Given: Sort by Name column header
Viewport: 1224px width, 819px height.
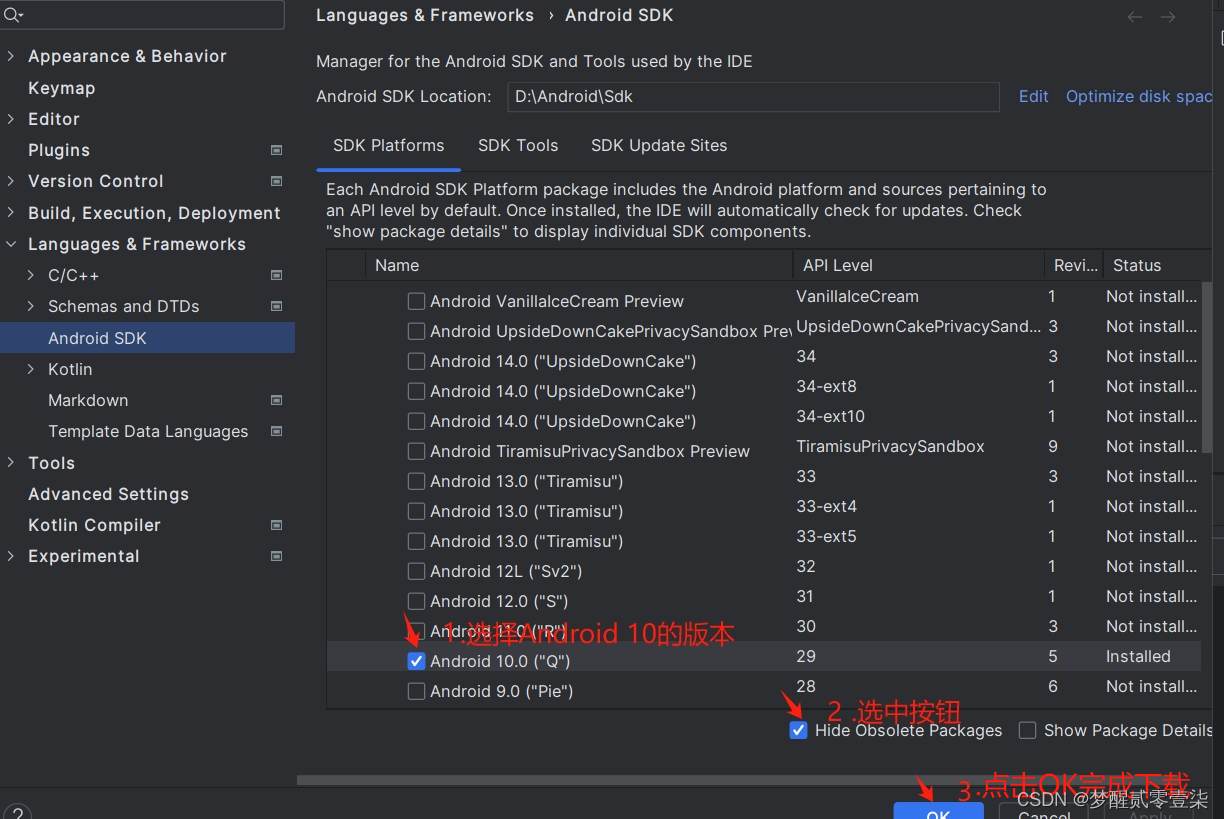Looking at the screenshot, I should (580, 265).
